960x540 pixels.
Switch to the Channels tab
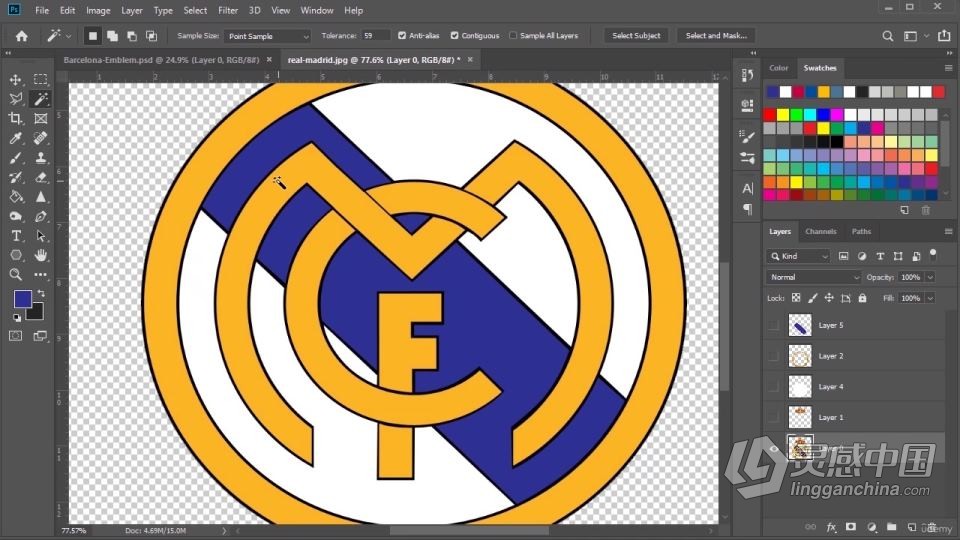[x=820, y=231]
